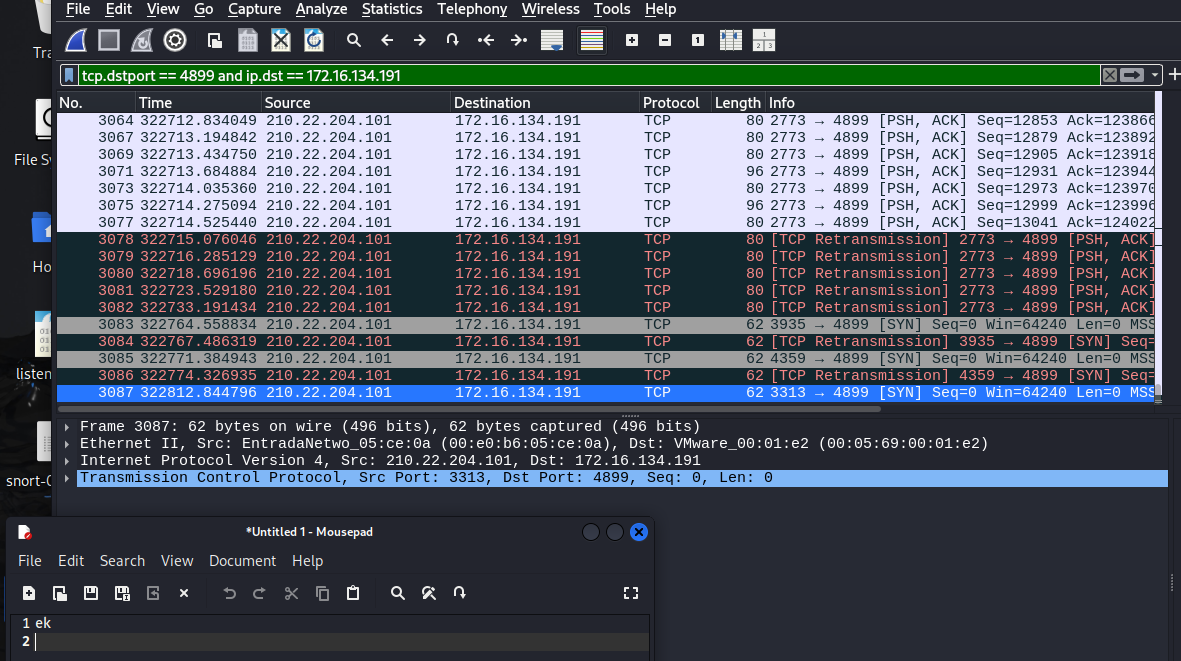Toggle Mousepad fullscreen mode
The width and height of the screenshot is (1181, 661).
631,593
